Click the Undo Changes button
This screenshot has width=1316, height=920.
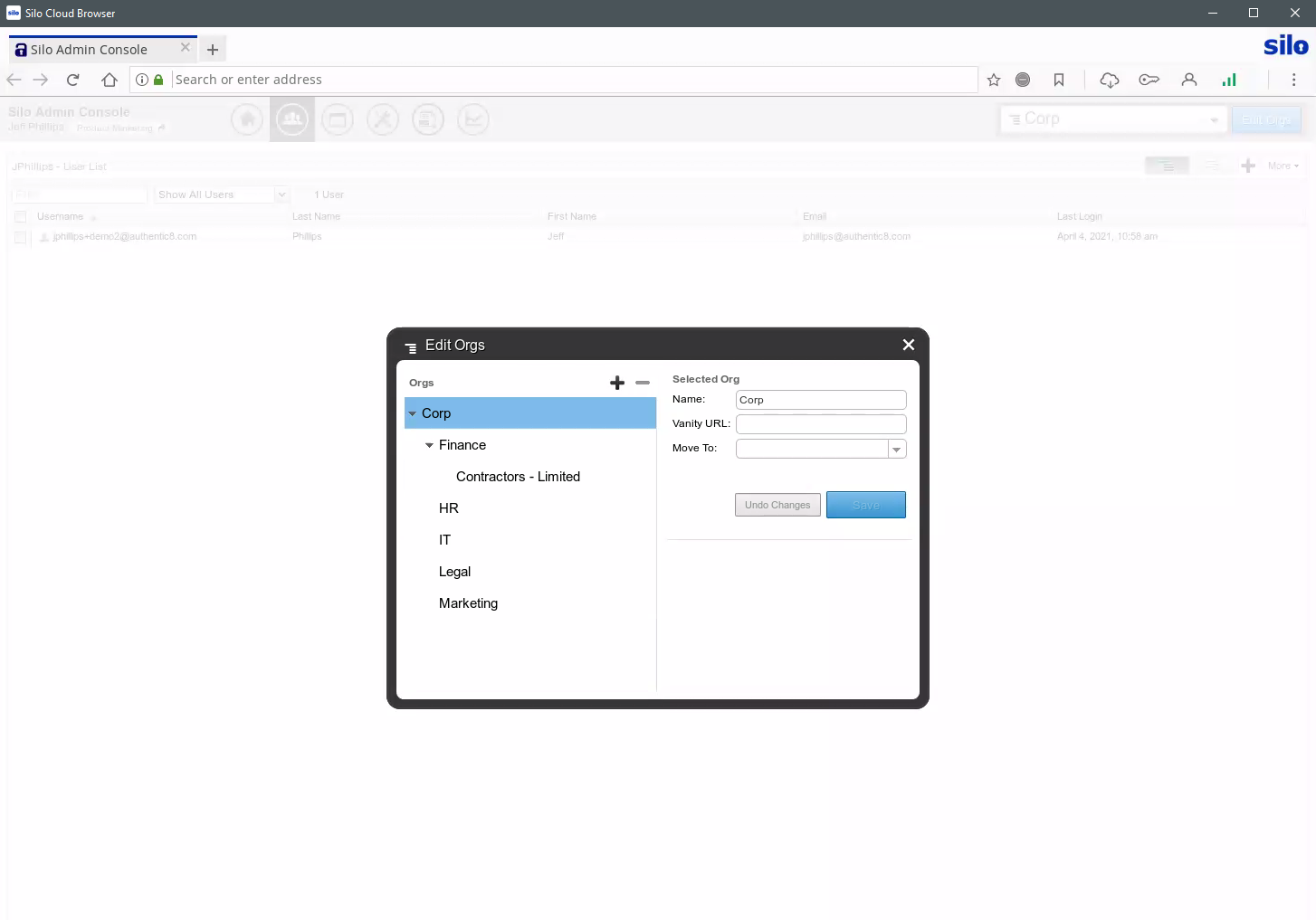(777, 505)
